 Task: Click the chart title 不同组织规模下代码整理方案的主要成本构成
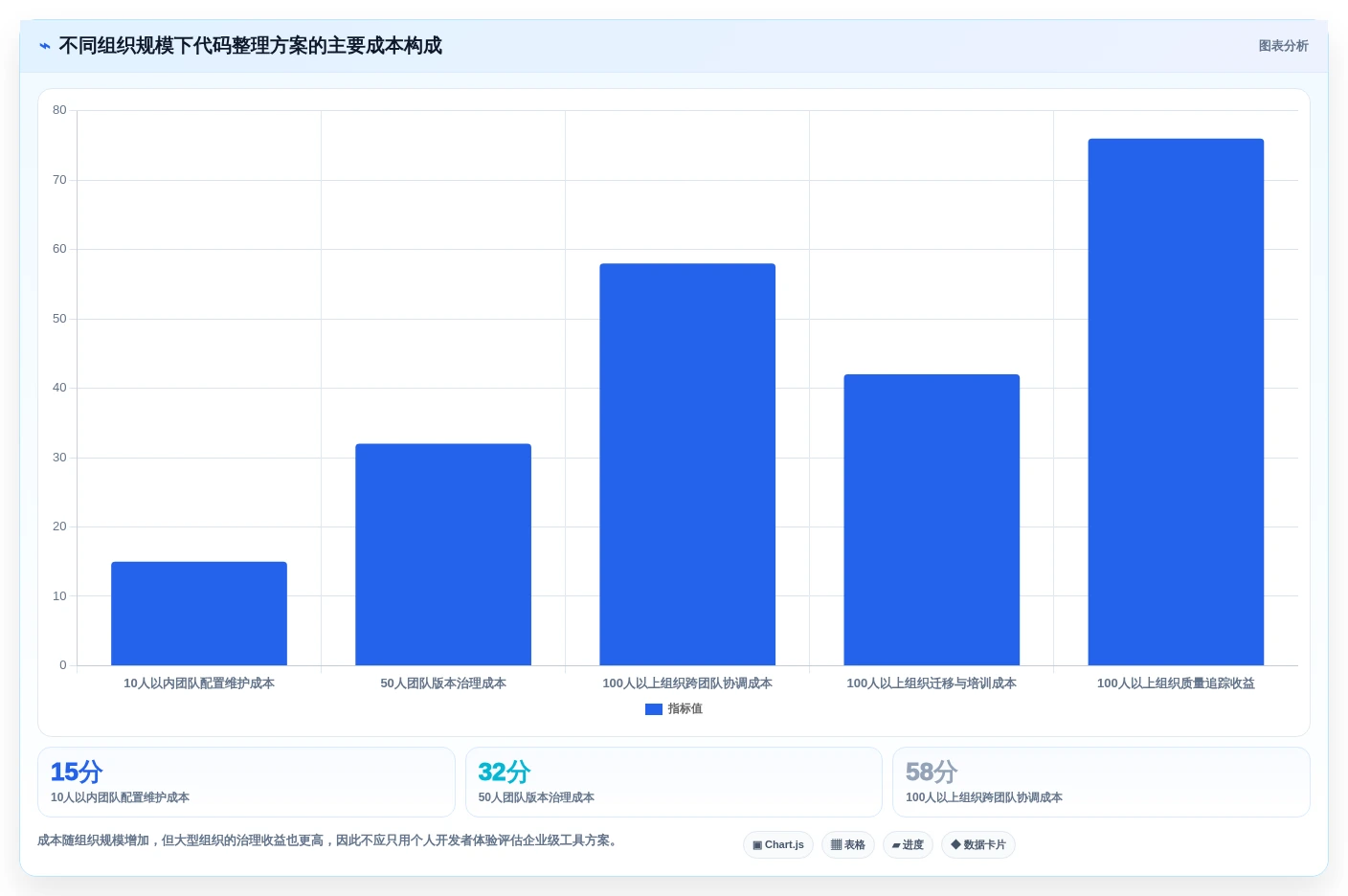click(251, 46)
